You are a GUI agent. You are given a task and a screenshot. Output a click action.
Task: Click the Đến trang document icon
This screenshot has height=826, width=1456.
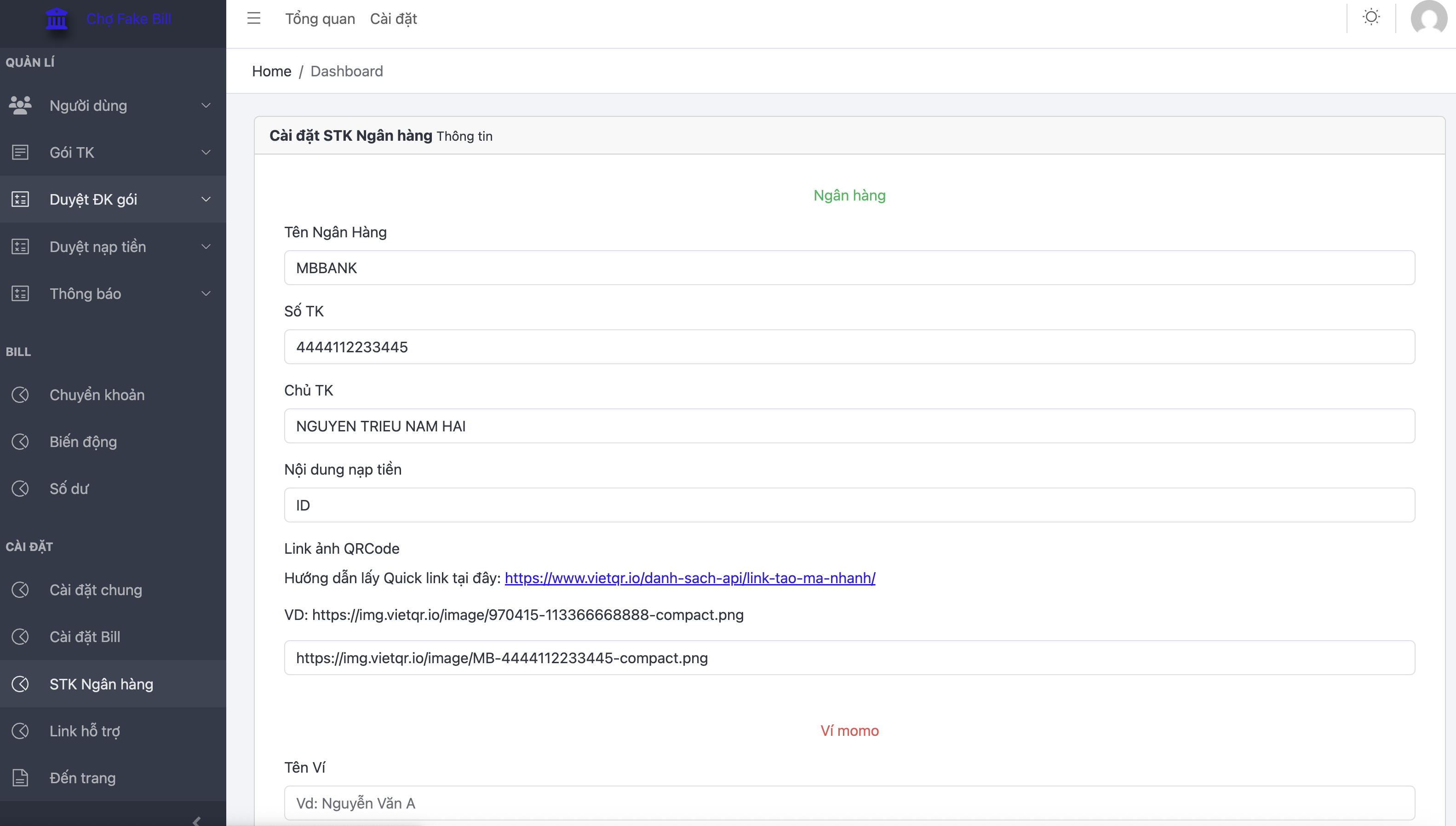pos(20,778)
